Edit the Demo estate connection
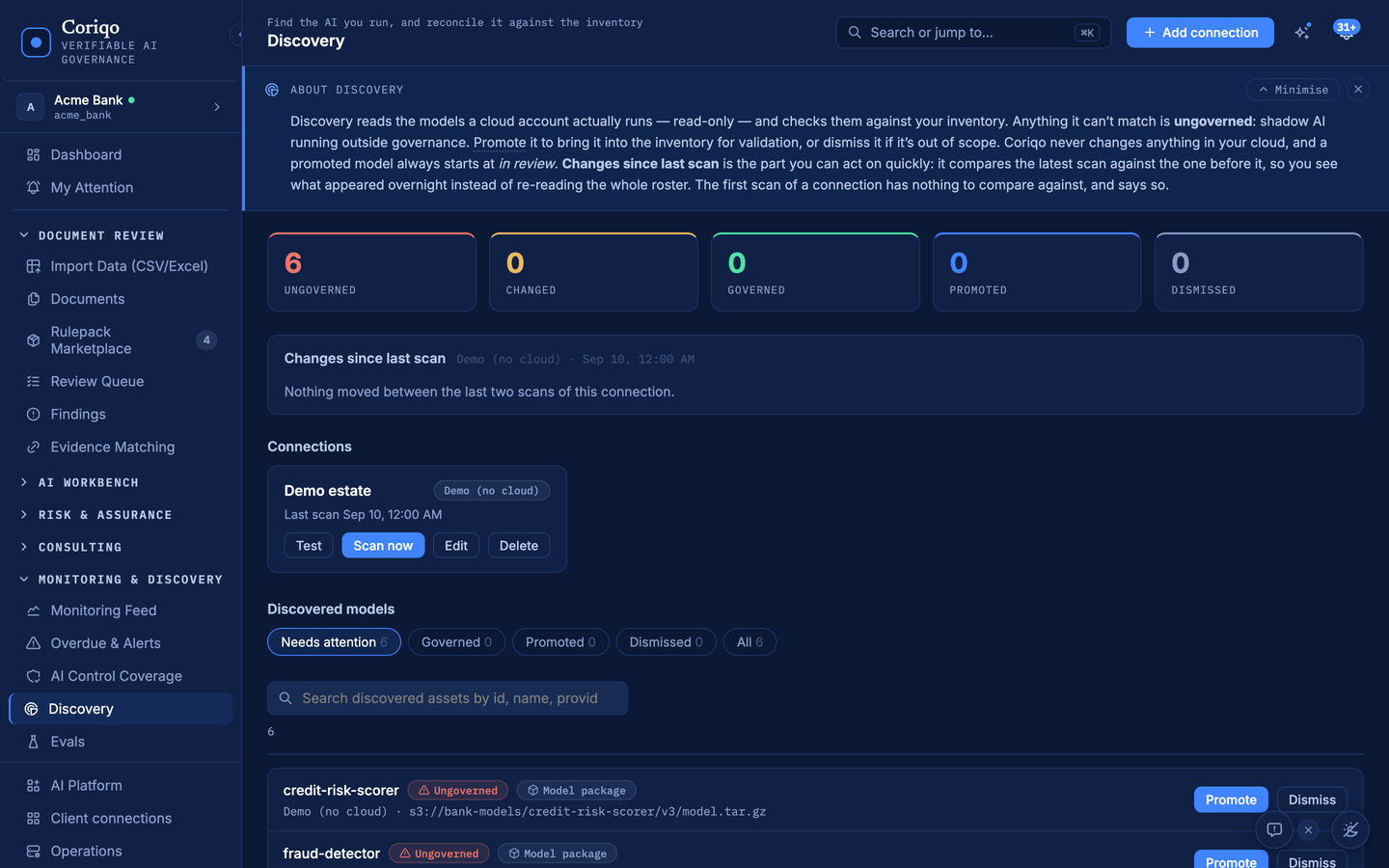Image resolution: width=1389 pixels, height=868 pixels. (456, 546)
